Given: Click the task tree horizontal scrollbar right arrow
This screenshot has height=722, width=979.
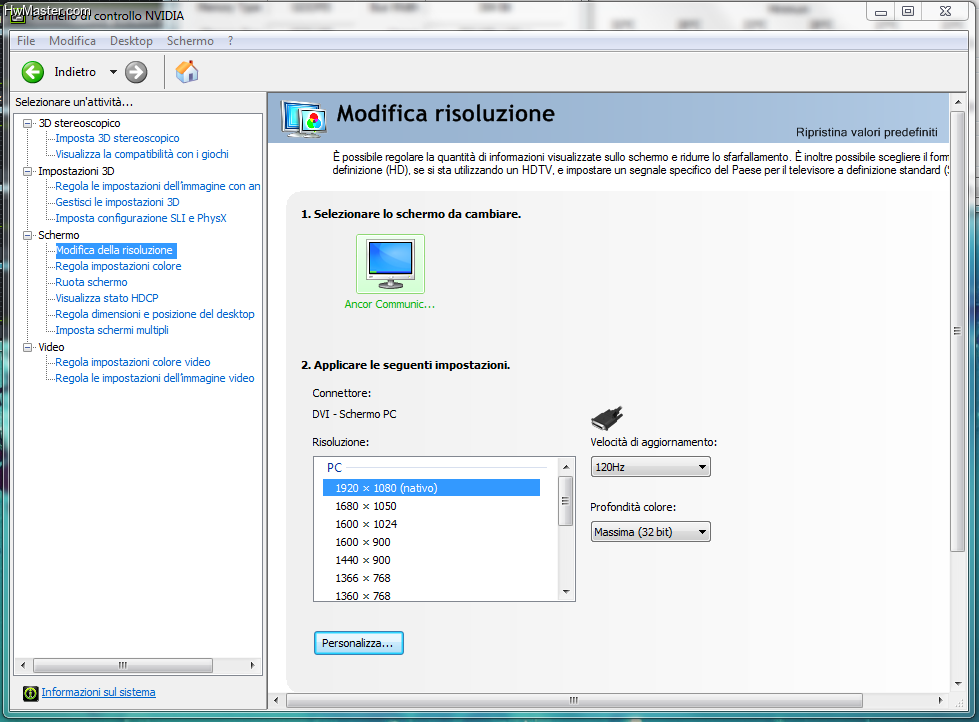Looking at the screenshot, I should 253,666.
